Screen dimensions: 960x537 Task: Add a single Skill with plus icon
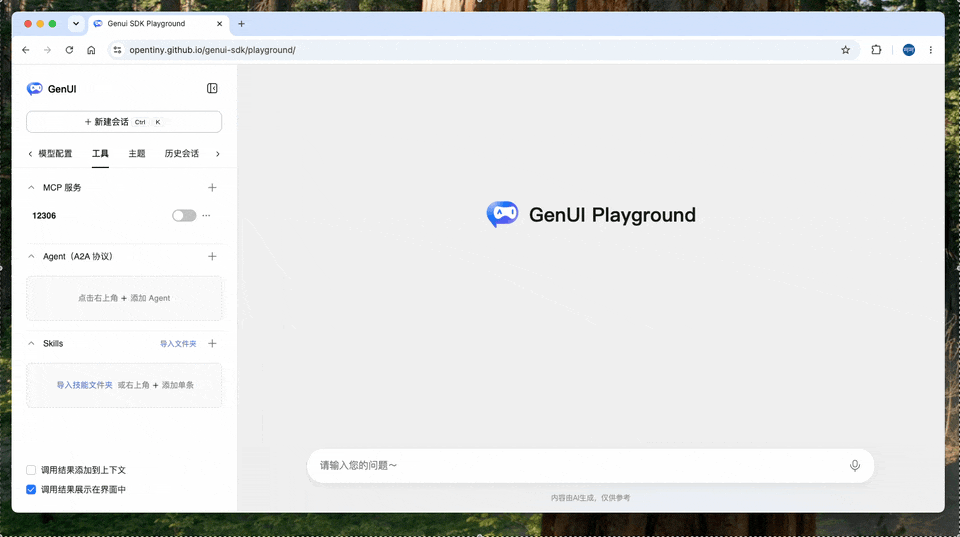click(x=212, y=344)
